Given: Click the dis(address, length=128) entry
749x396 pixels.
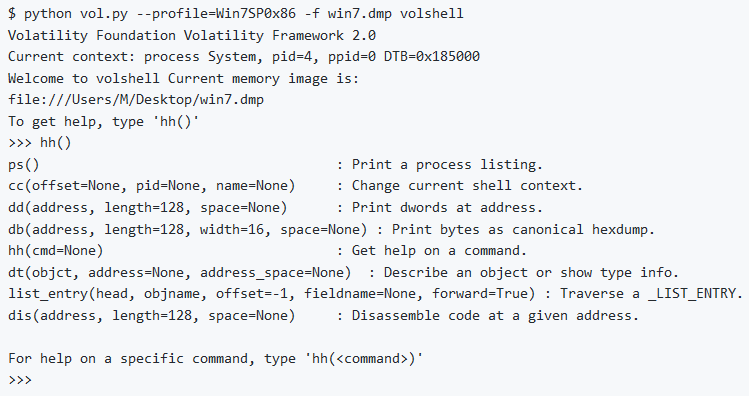Looking at the screenshot, I should [152, 315].
